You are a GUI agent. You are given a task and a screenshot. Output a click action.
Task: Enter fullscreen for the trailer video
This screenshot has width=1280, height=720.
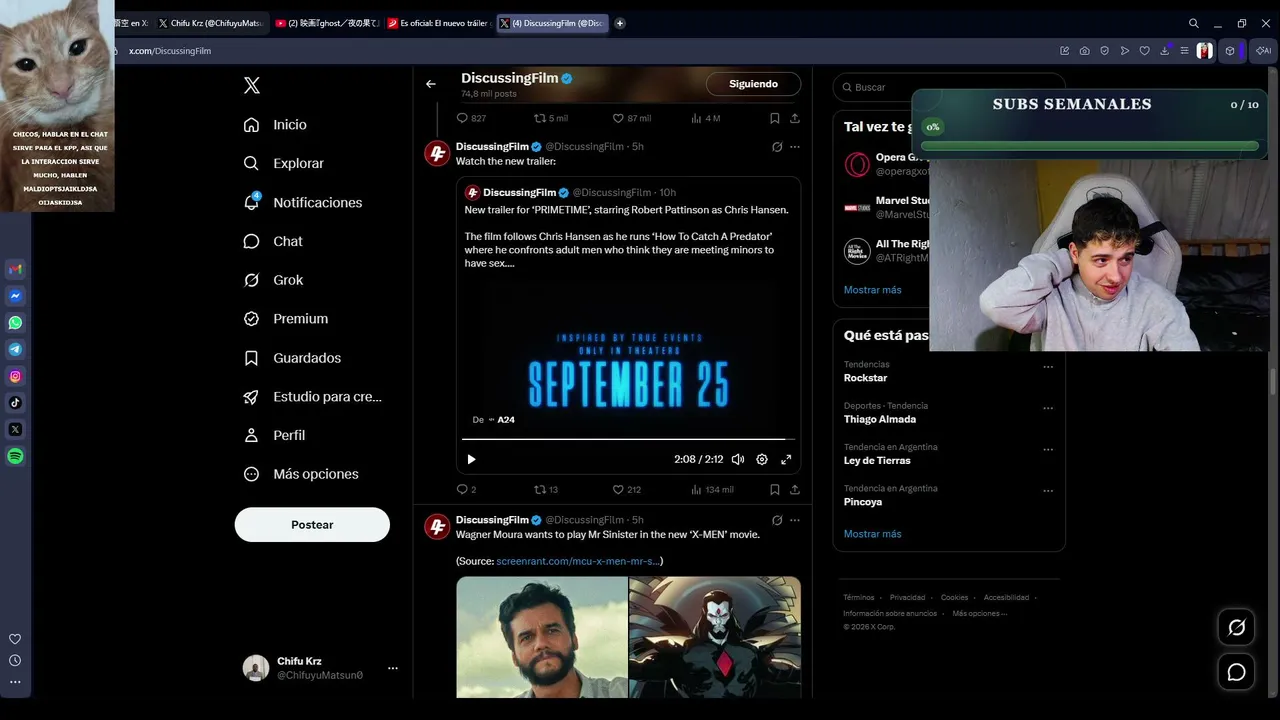pyautogui.click(x=786, y=459)
